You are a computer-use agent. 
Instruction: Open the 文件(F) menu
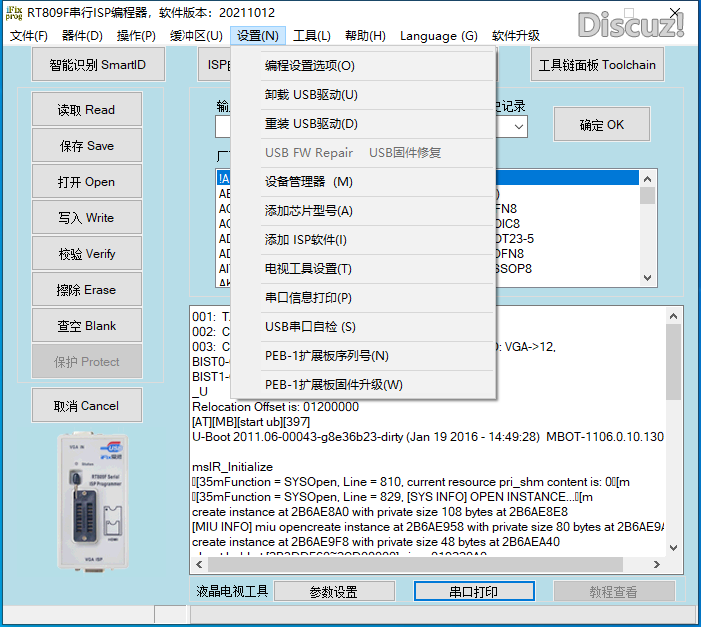tap(29, 36)
